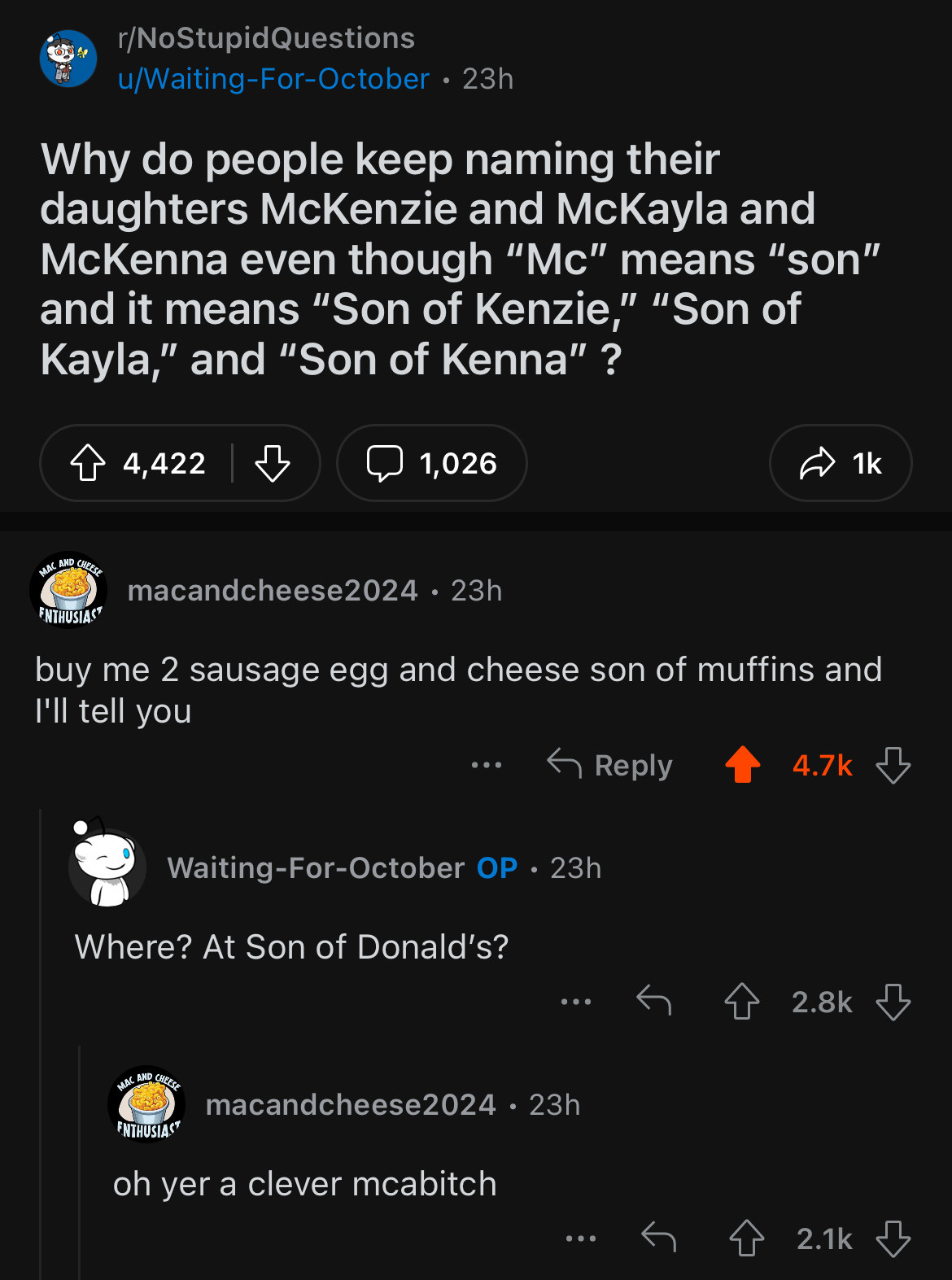Viewport: 952px width, 1280px height.
Task: Share the post via 1k button
Action: (840, 464)
